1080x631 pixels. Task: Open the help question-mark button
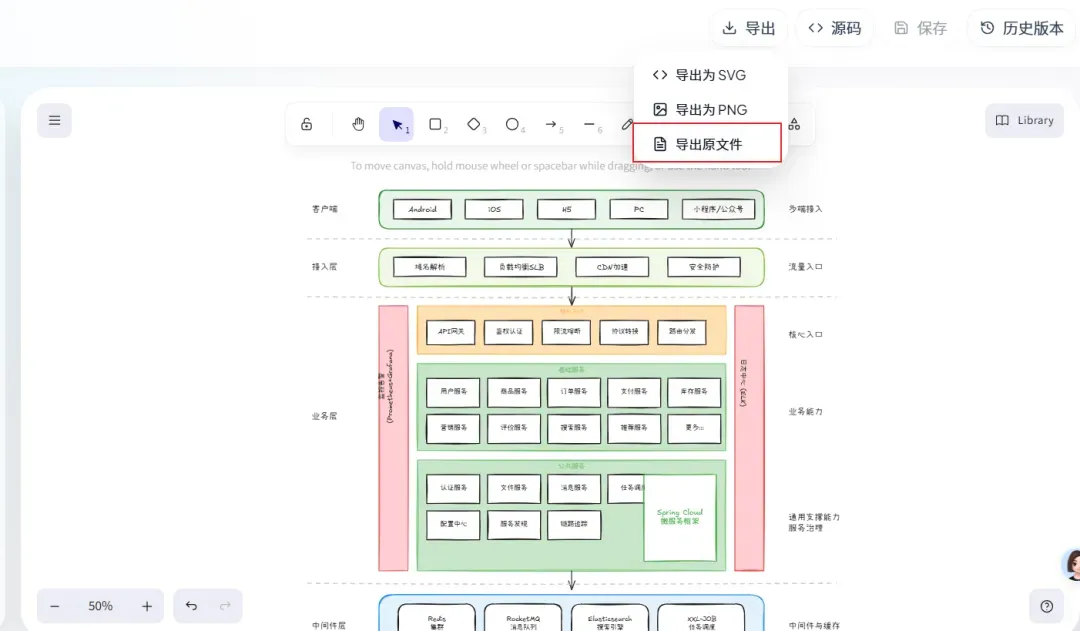[1046, 606]
